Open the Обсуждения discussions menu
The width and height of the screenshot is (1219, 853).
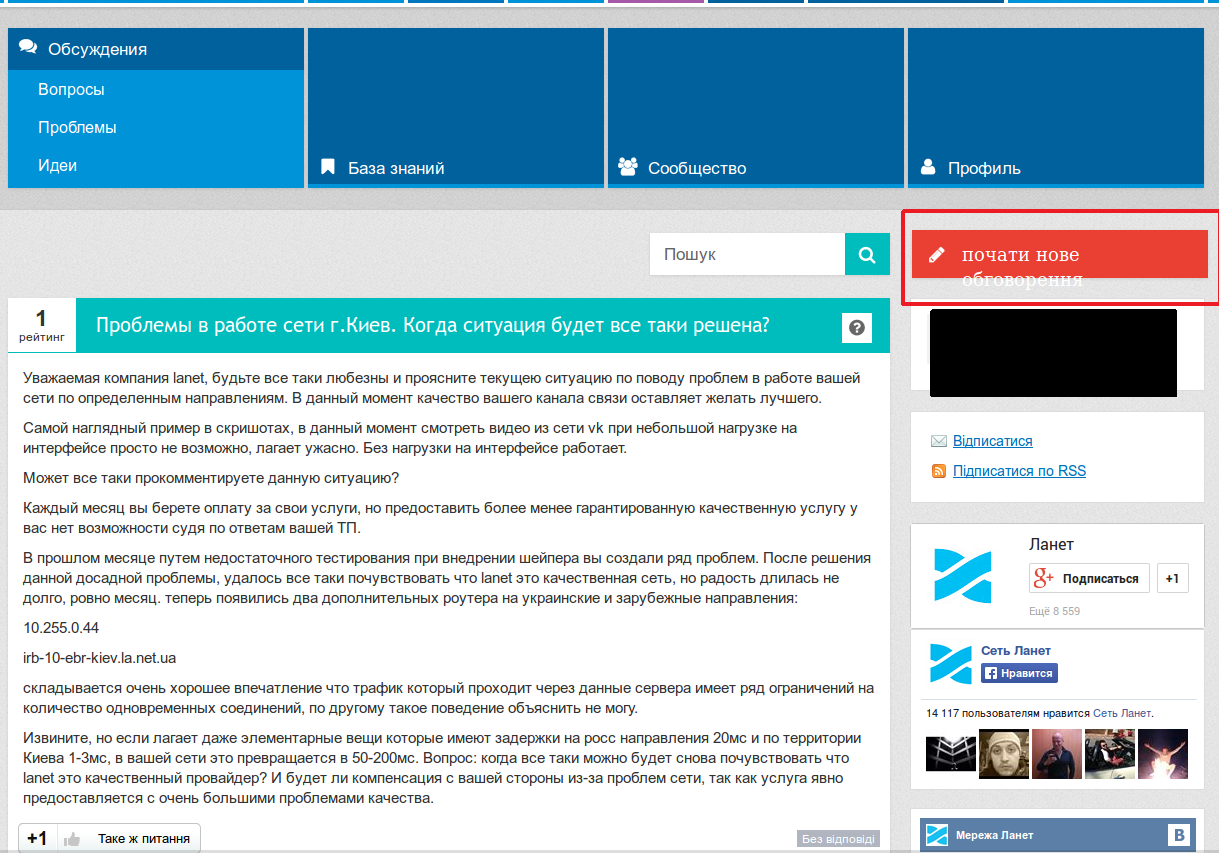pos(97,49)
